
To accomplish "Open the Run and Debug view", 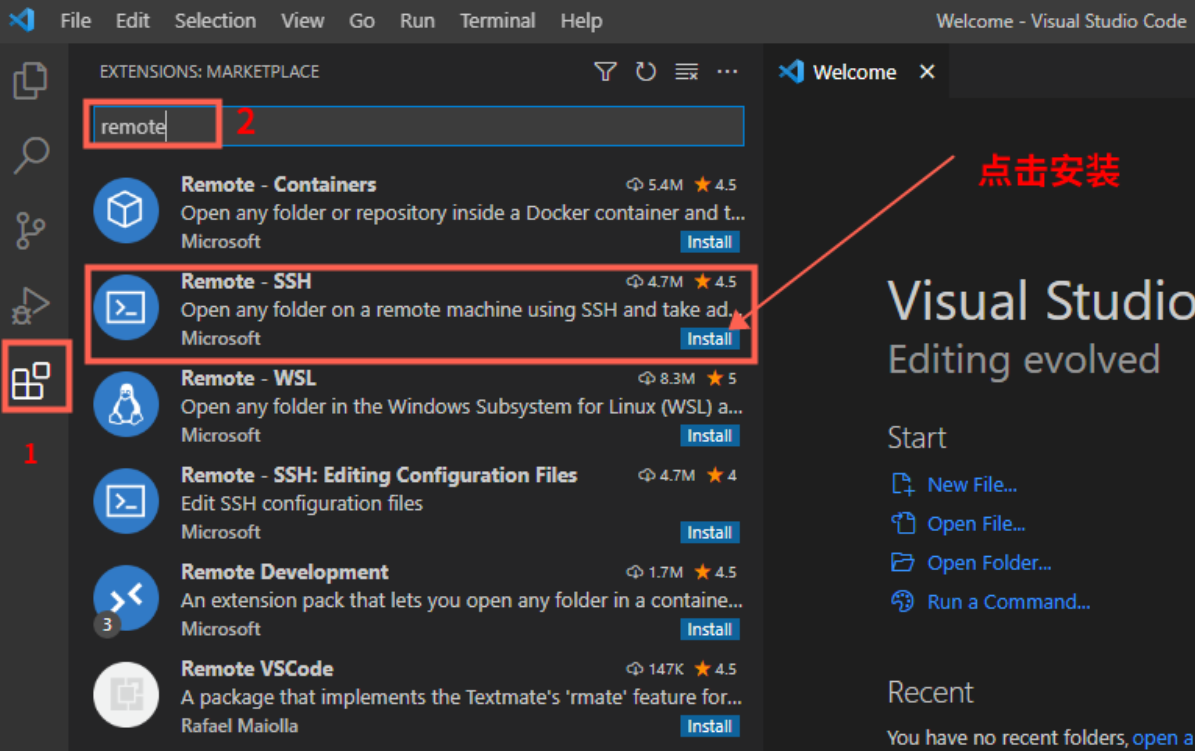I will [x=30, y=305].
